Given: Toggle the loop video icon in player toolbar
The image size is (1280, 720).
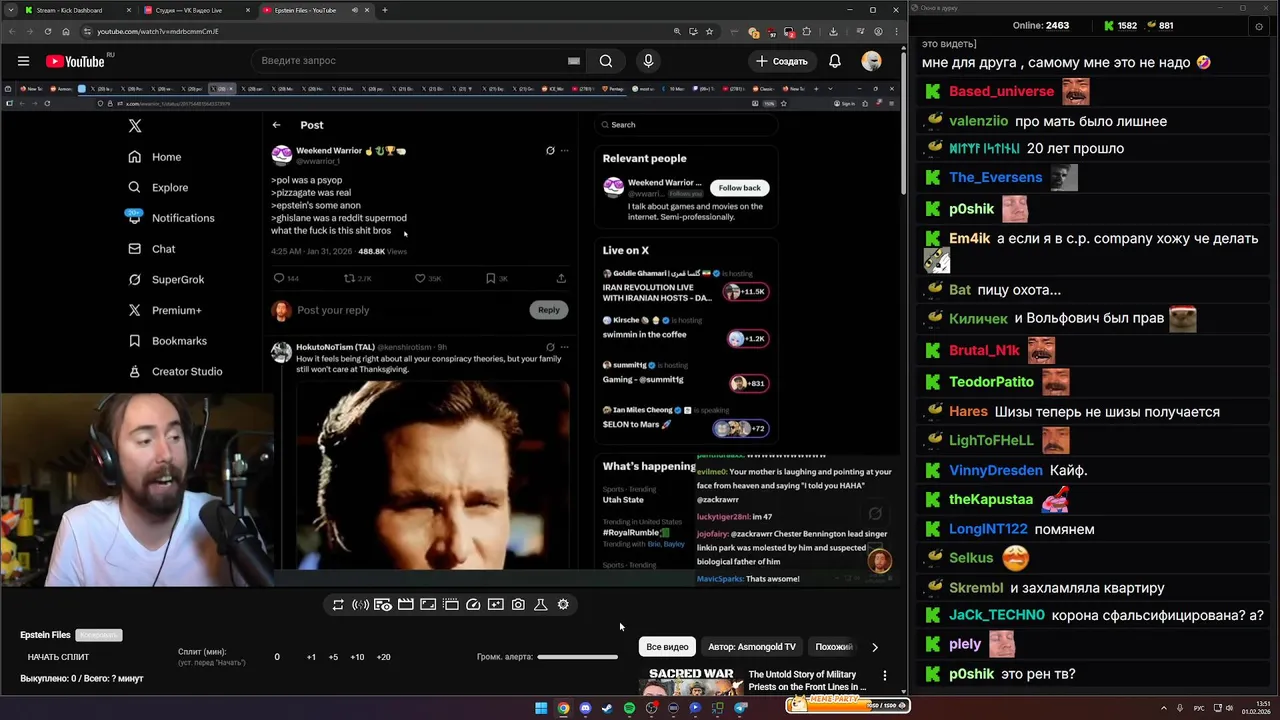Looking at the screenshot, I should (338, 605).
